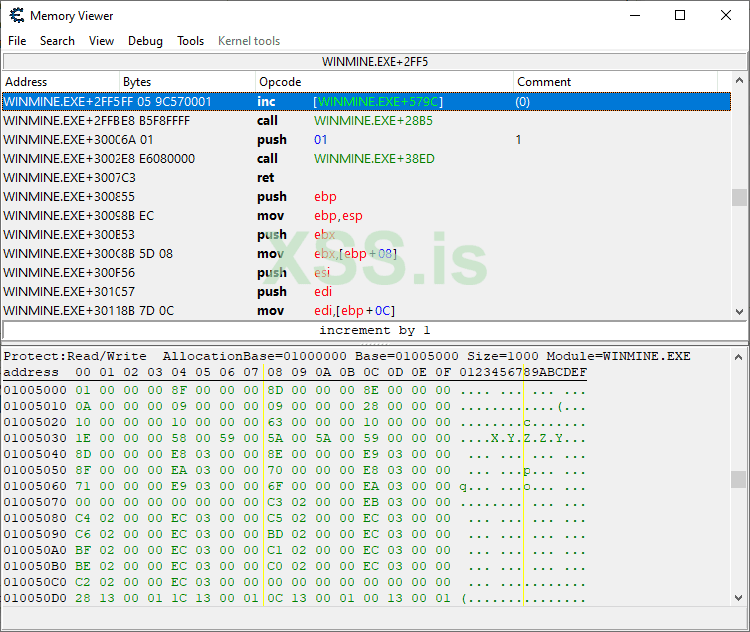This screenshot has width=750, height=632.
Task: Select byte 63 in row 01005020
Action: coord(275,422)
